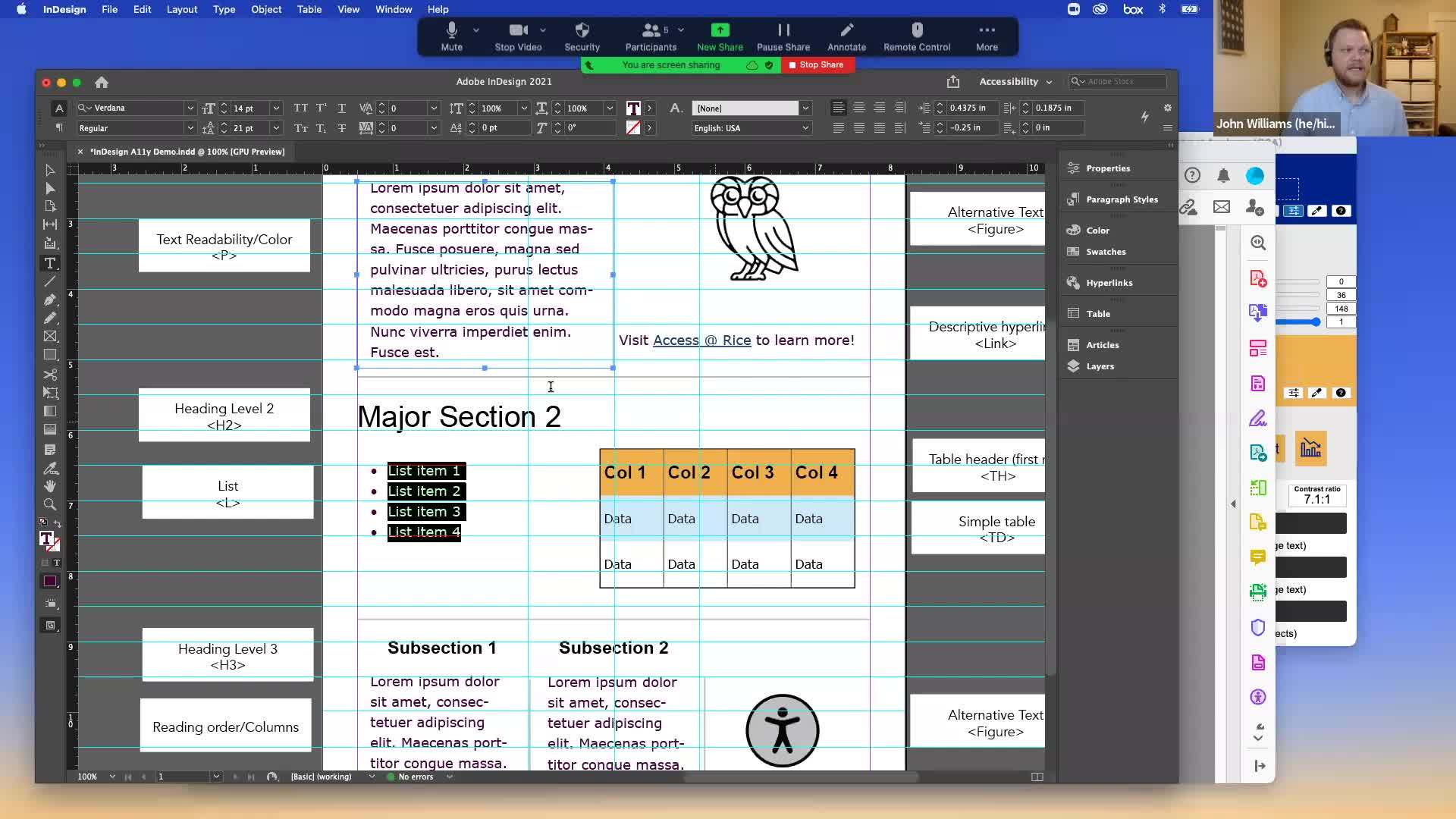Open the Layout menu
Image resolution: width=1456 pixels, height=819 pixels.
pos(182,9)
